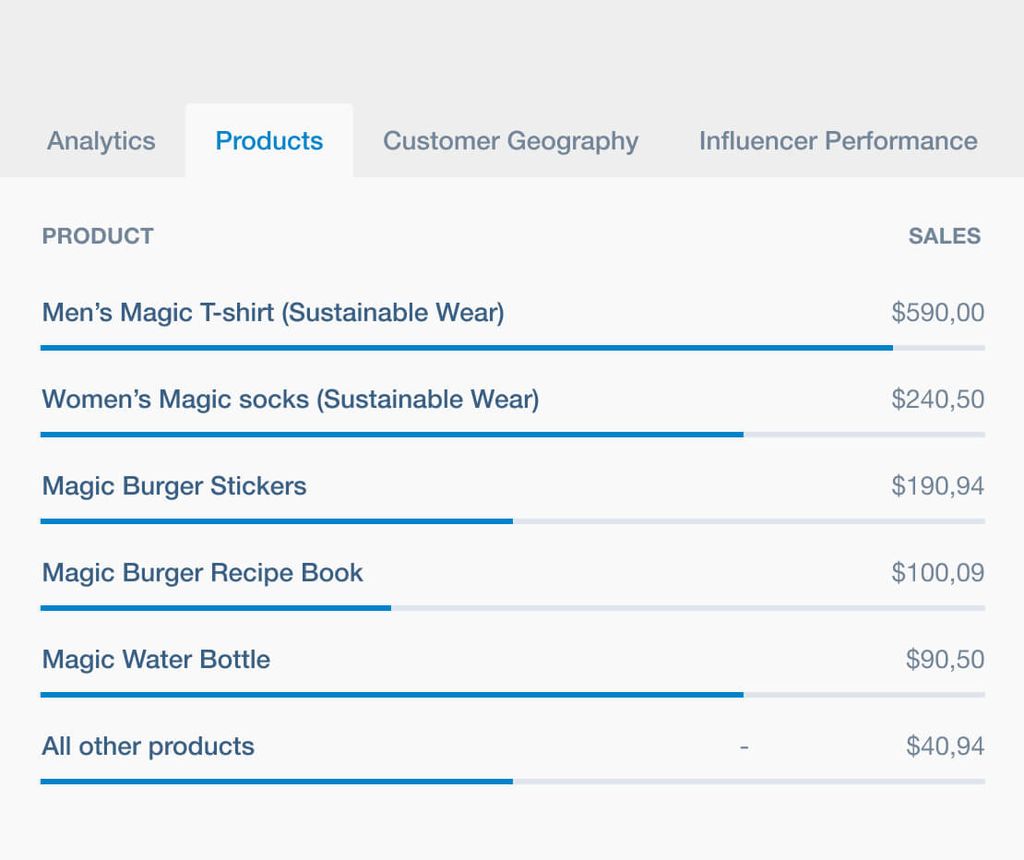
Task: Open the Customer Geography tab
Action: pos(510,141)
